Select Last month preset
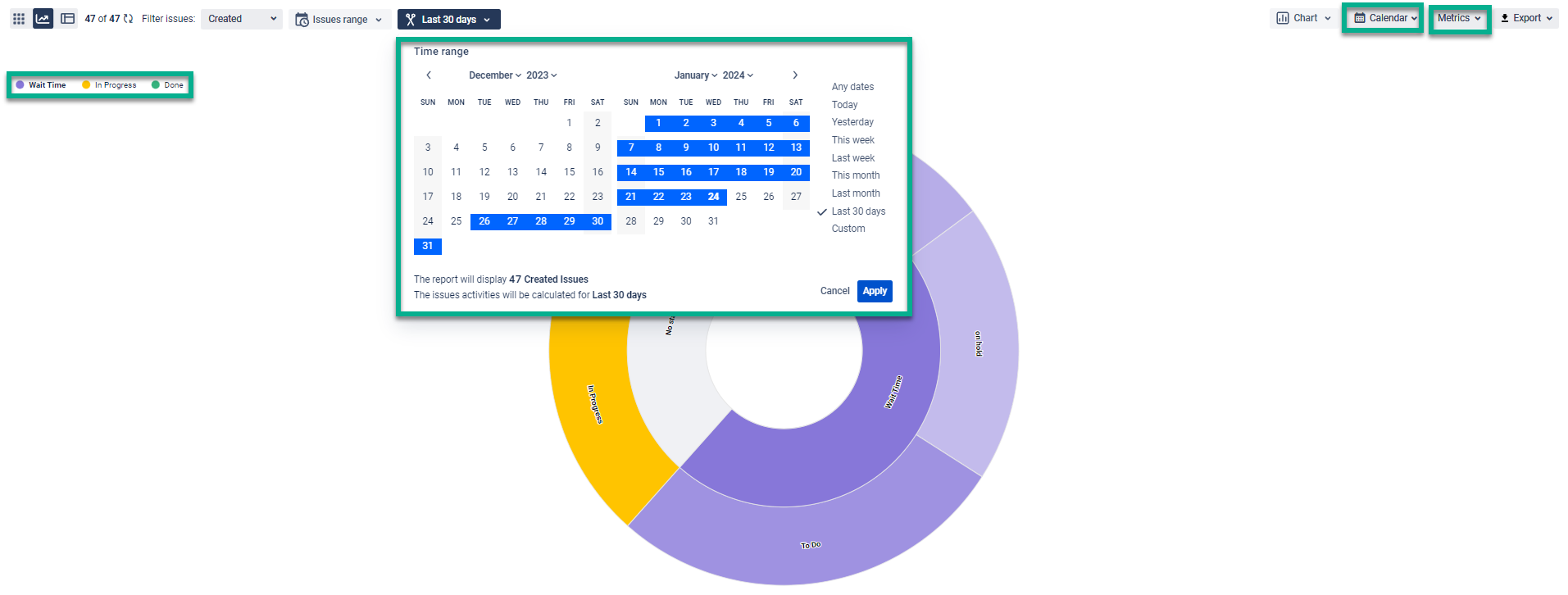The width and height of the screenshot is (1568, 595). pyautogui.click(x=856, y=193)
